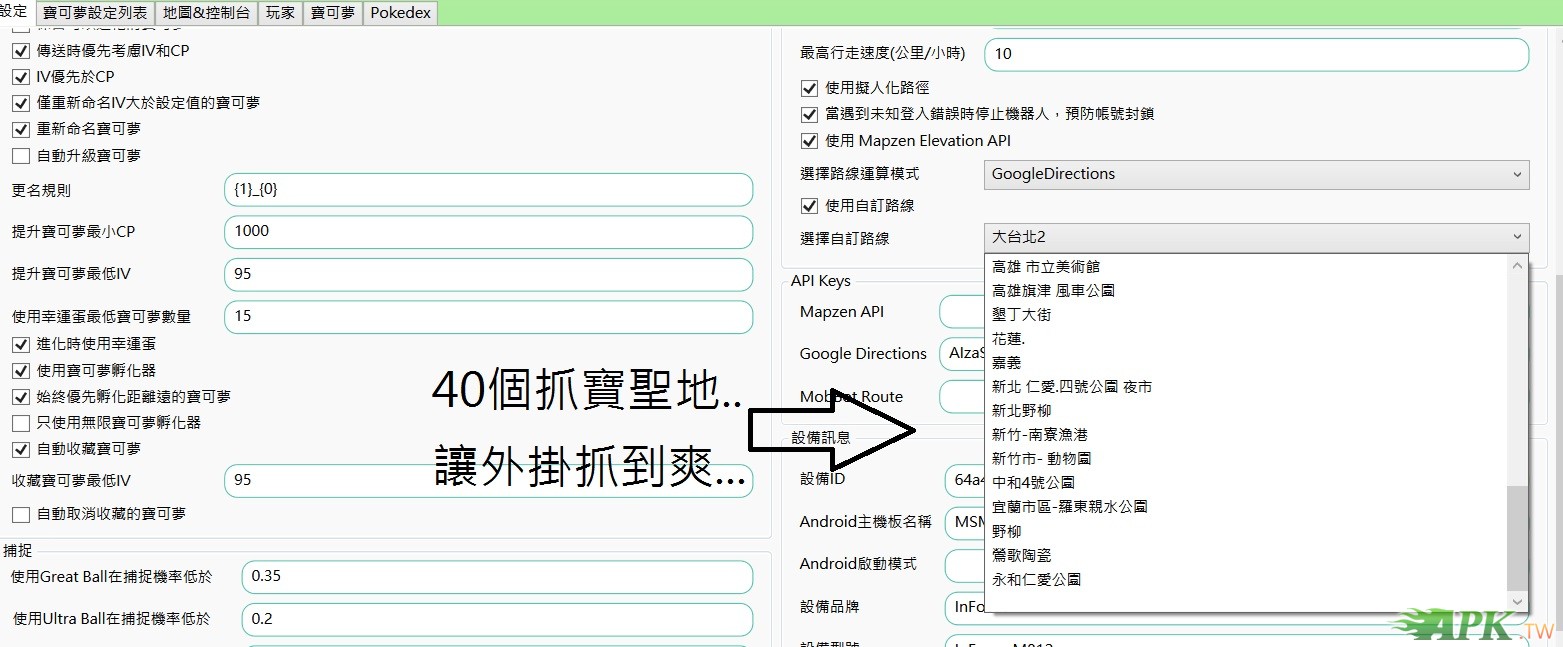Click the route list scrollbar down arrow
Image resolution: width=1563 pixels, height=647 pixels.
tap(1518, 602)
